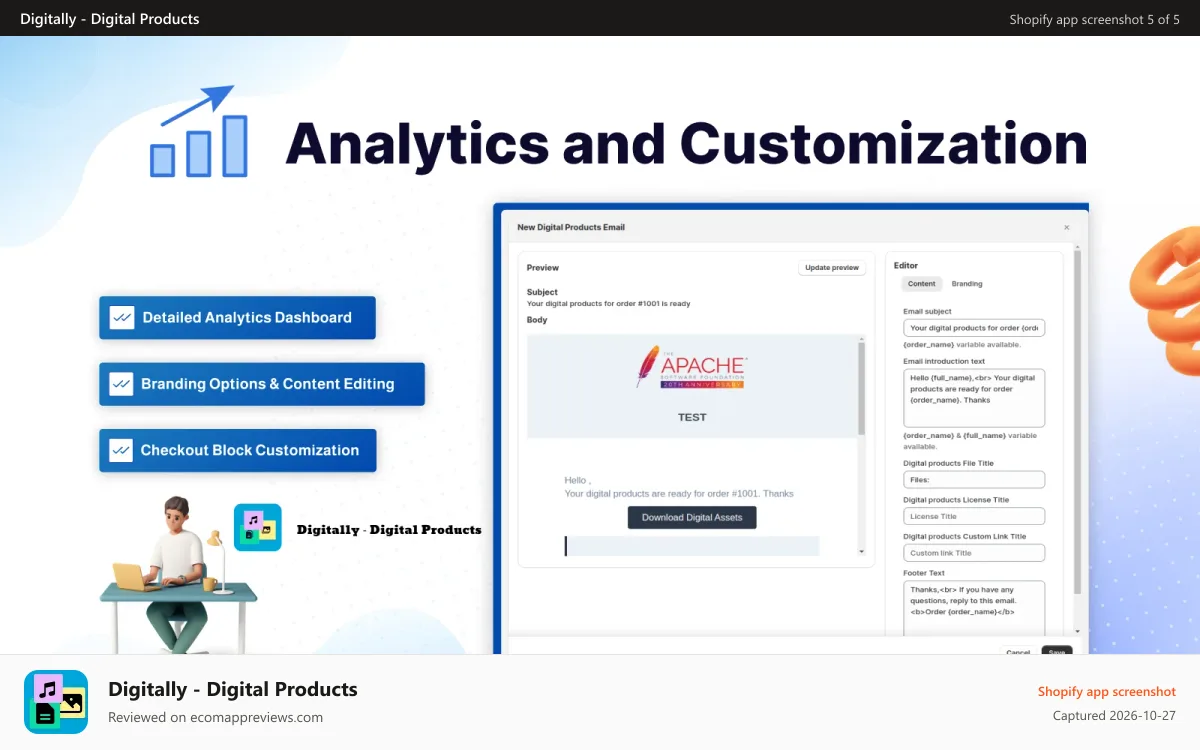Viewport: 1200px width, 750px height.
Task: Click 'Shopify app screenshot 5 of 5' text
Action: point(1095,19)
